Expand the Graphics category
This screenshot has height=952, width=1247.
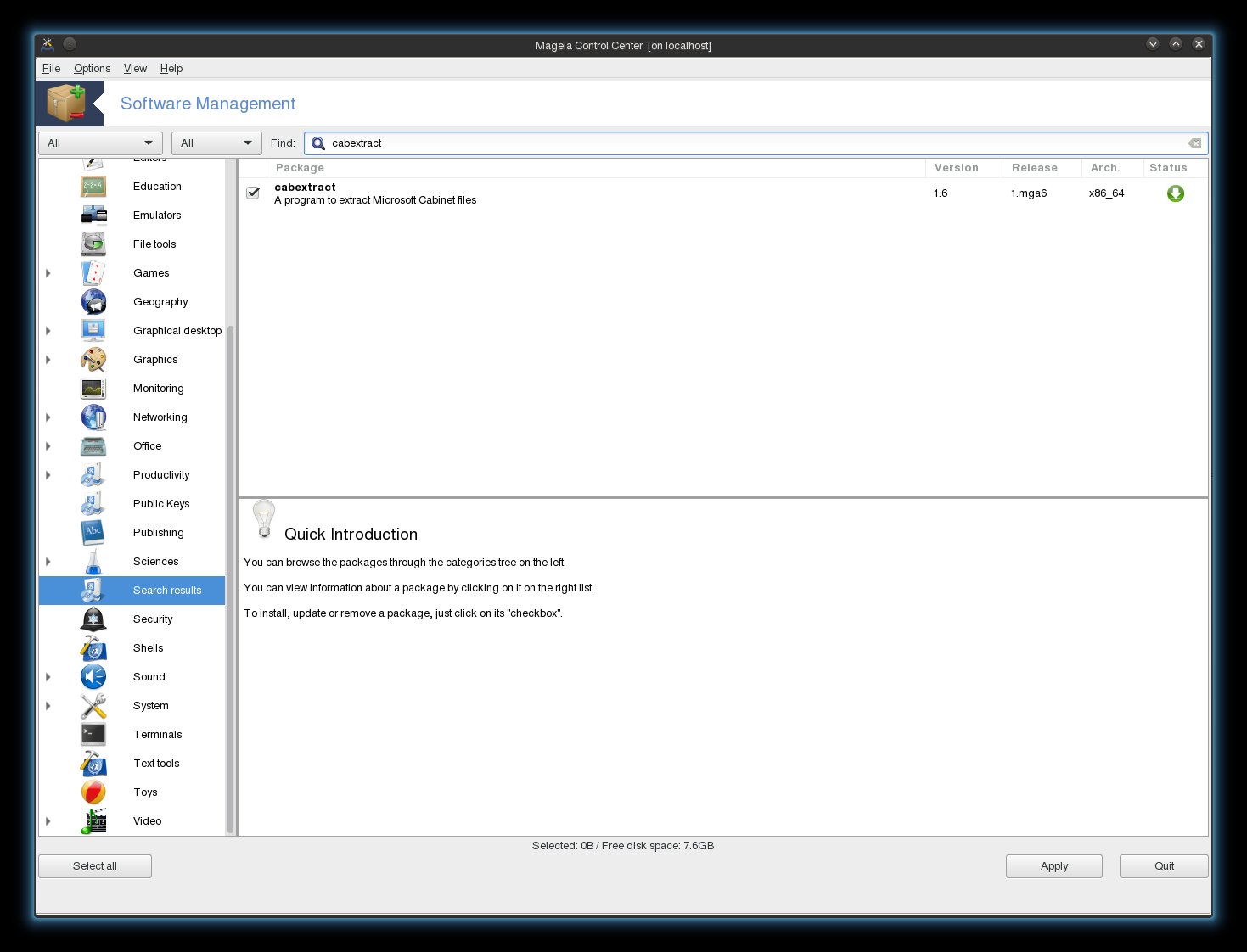(x=48, y=360)
